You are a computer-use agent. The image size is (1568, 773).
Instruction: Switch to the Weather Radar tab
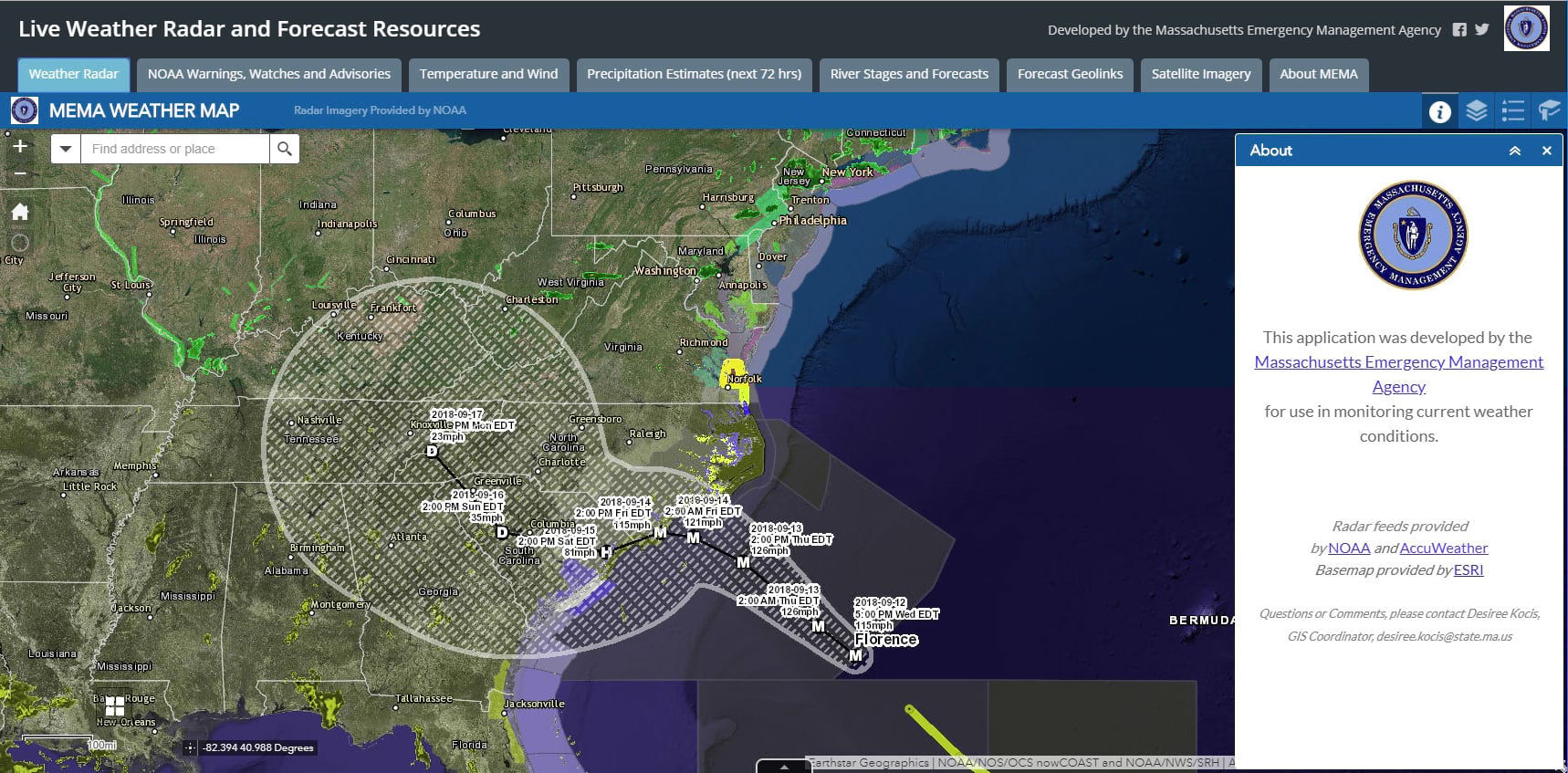tap(74, 75)
